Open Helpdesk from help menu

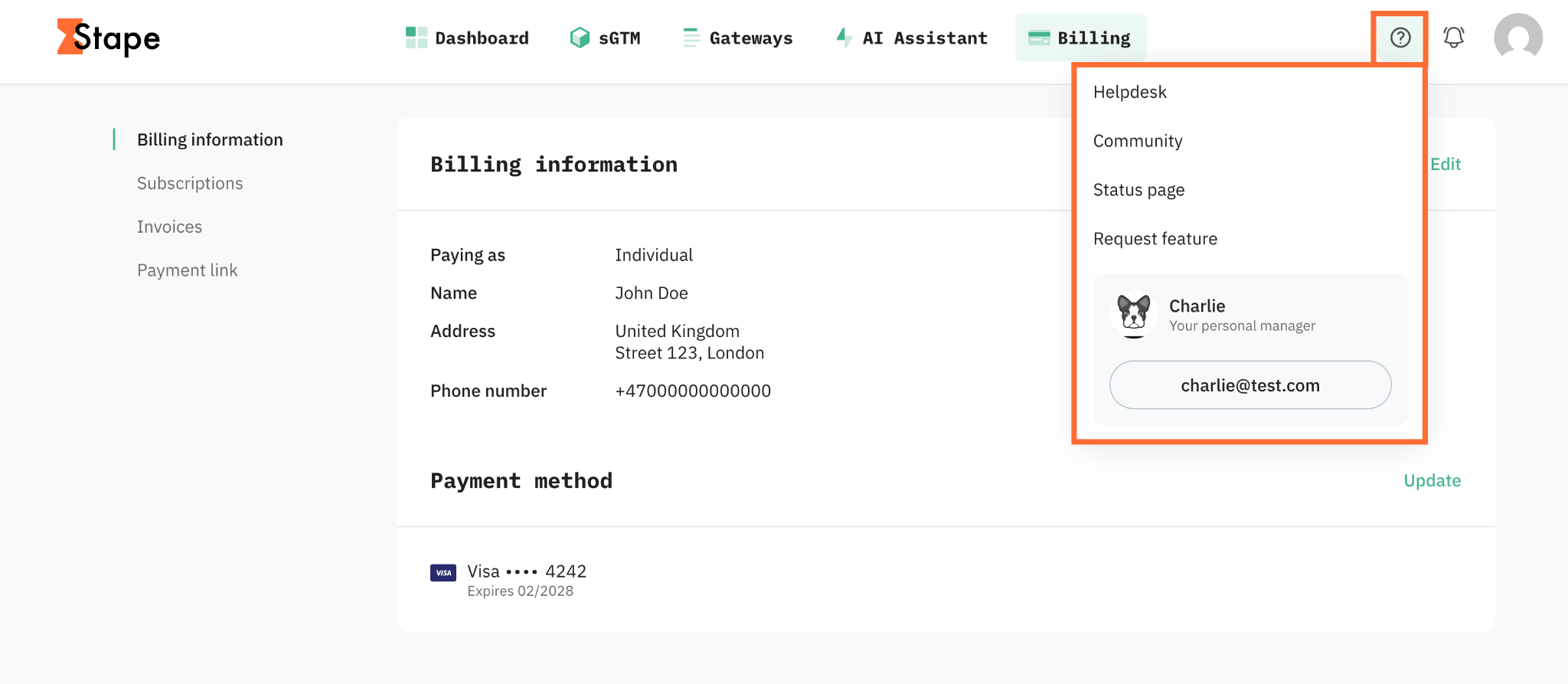pyautogui.click(x=1130, y=92)
